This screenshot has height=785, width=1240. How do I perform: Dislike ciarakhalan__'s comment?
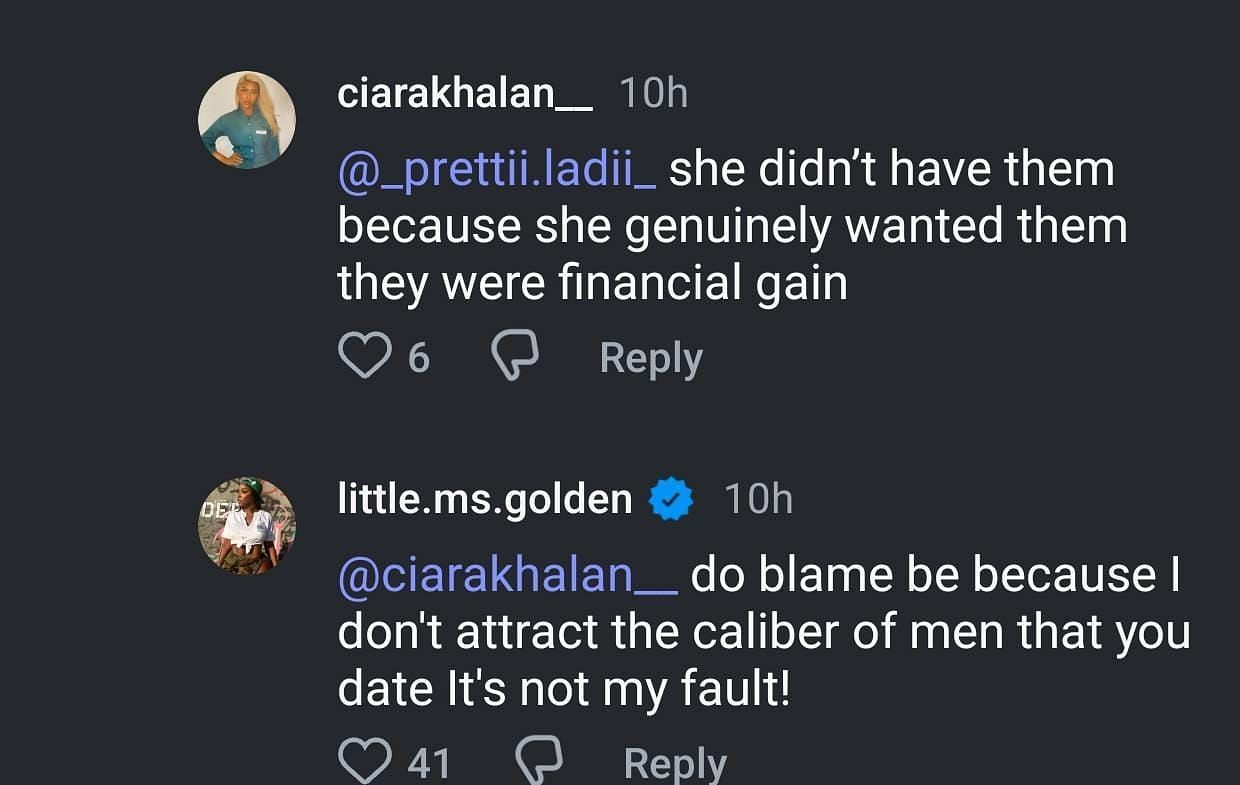pos(516,357)
